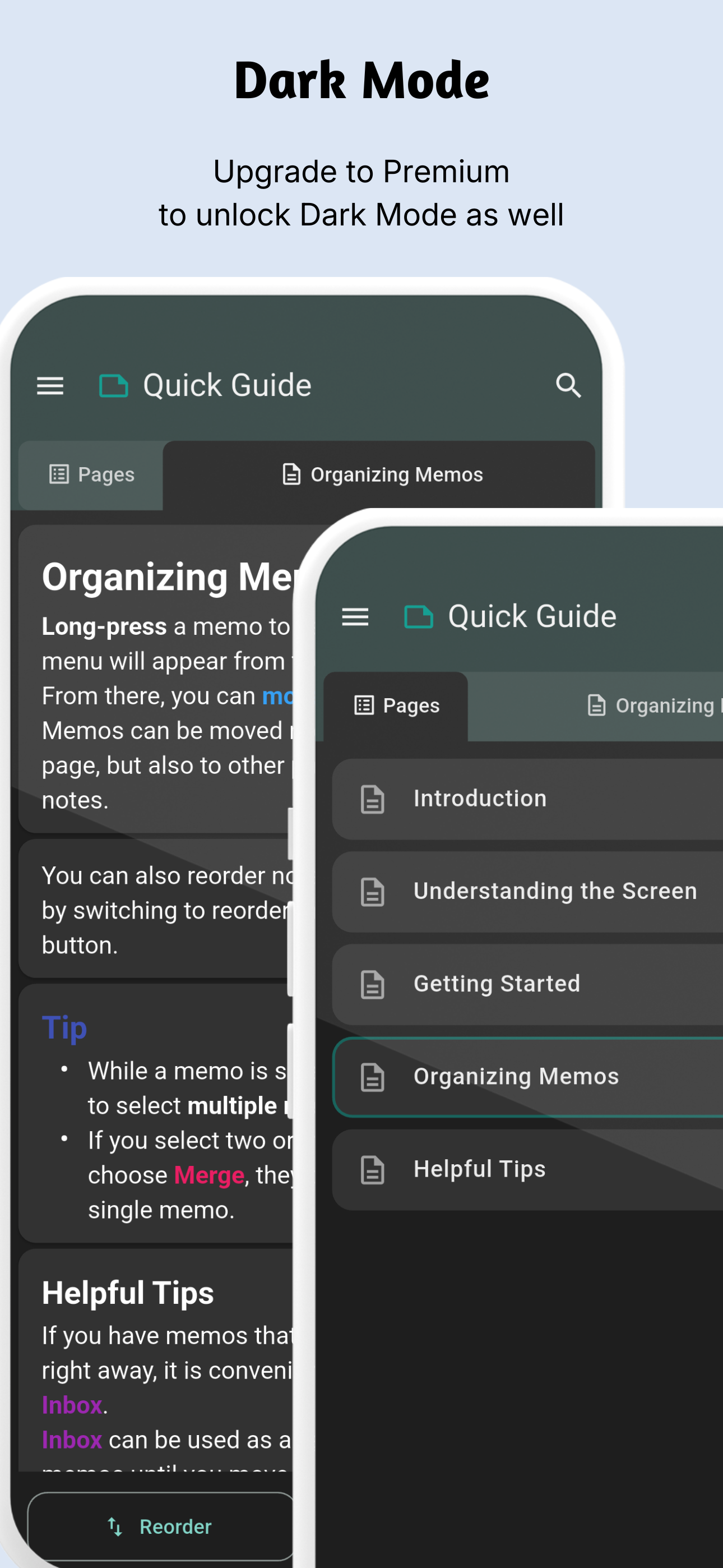Image resolution: width=723 pixels, height=1568 pixels.
Task: Open the Understanding the Screen page entry
Action: coord(527,892)
